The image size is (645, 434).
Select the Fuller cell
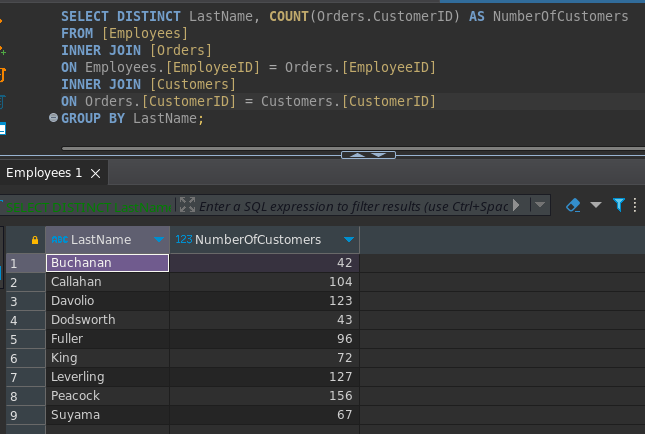pos(107,339)
